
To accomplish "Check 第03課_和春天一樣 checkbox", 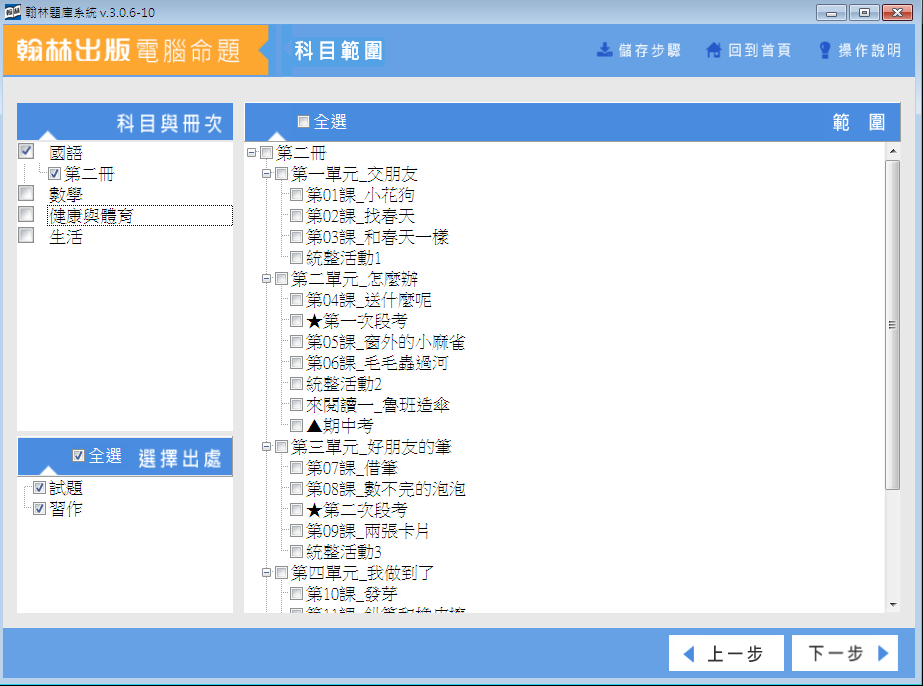I will click(x=297, y=237).
